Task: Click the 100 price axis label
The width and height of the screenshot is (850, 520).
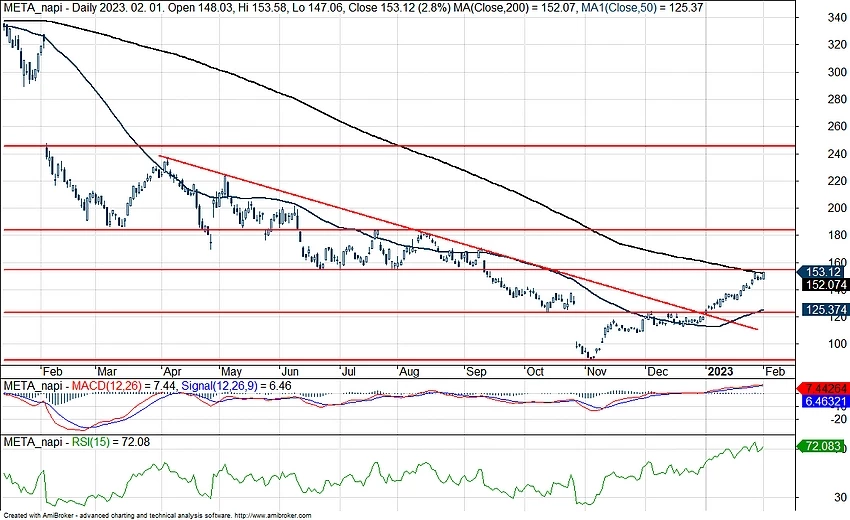Action: pyautogui.click(x=836, y=344)
